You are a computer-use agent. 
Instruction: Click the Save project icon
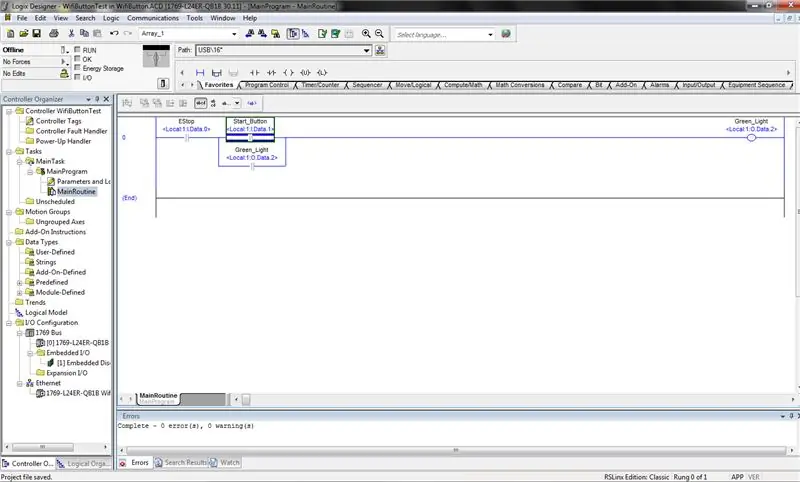pyautogui.click(x=37, y=33)
